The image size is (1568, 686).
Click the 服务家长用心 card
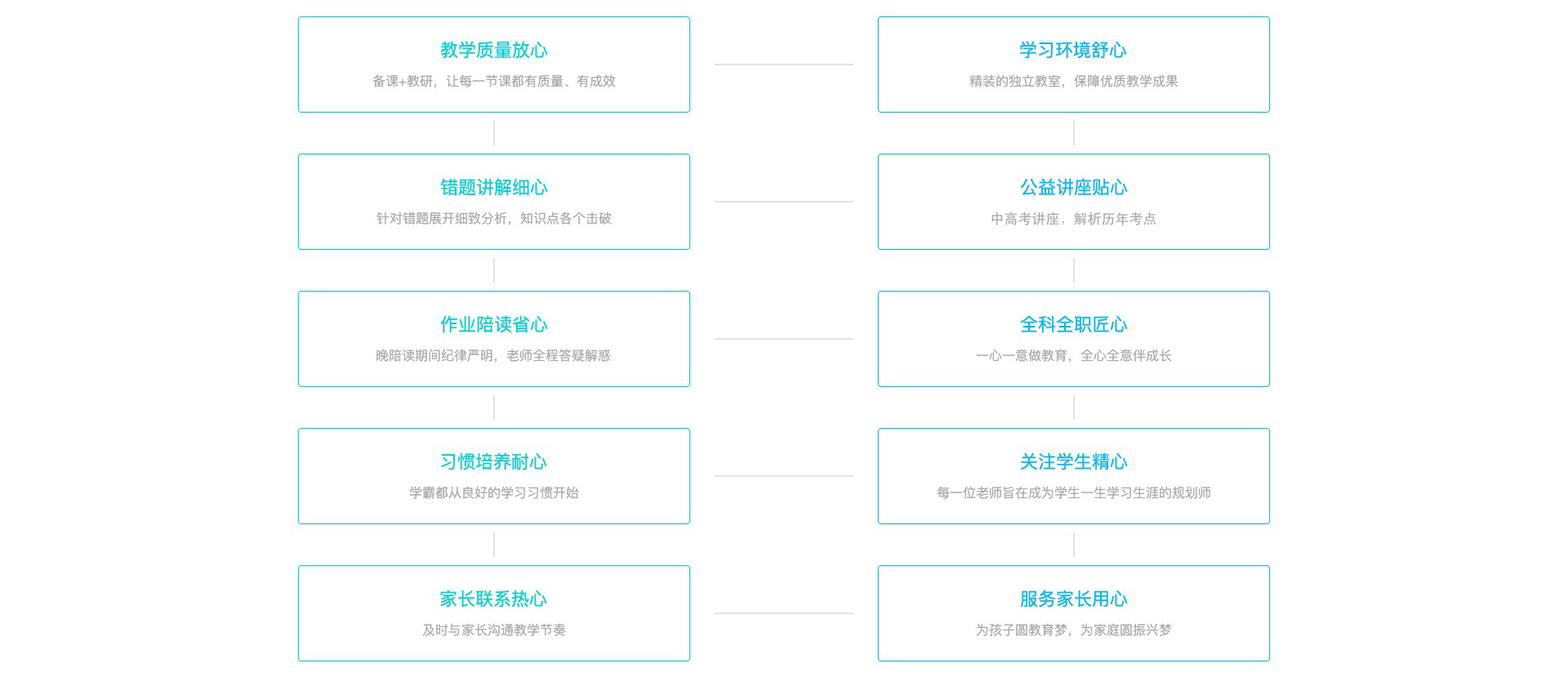[x=1074, y=613]
